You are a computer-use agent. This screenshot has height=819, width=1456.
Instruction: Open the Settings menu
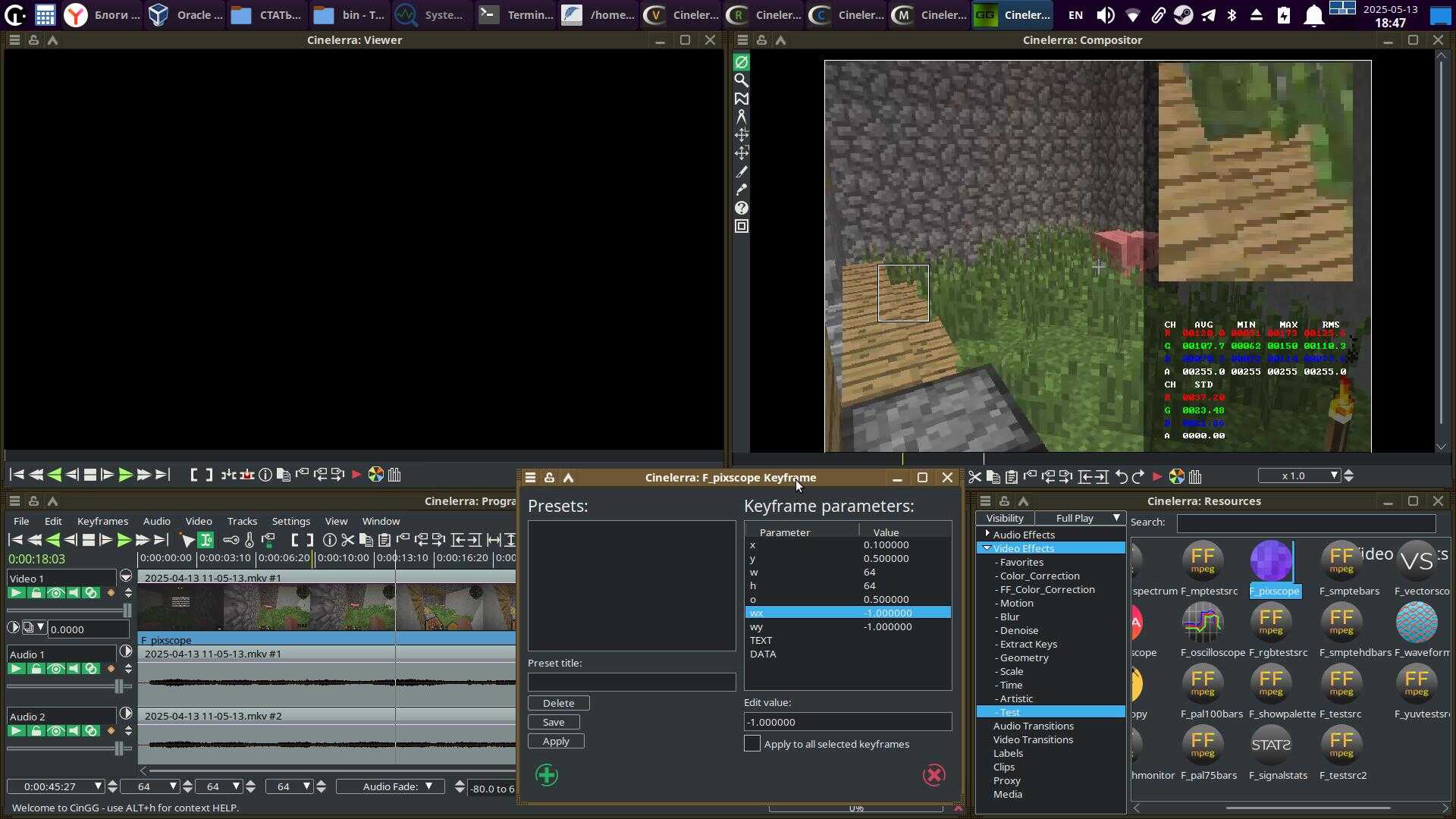[290, 521]
